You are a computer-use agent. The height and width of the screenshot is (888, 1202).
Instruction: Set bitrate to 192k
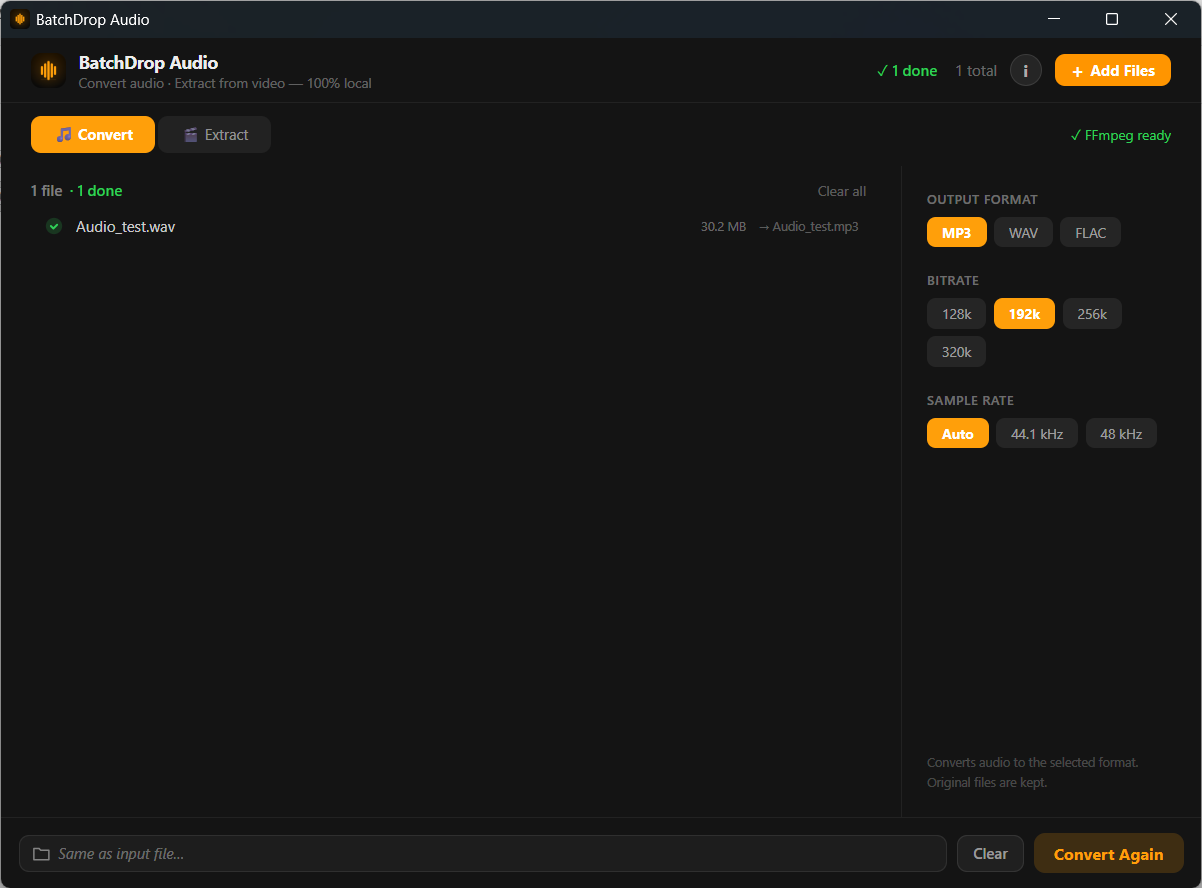click(1024, 314)
